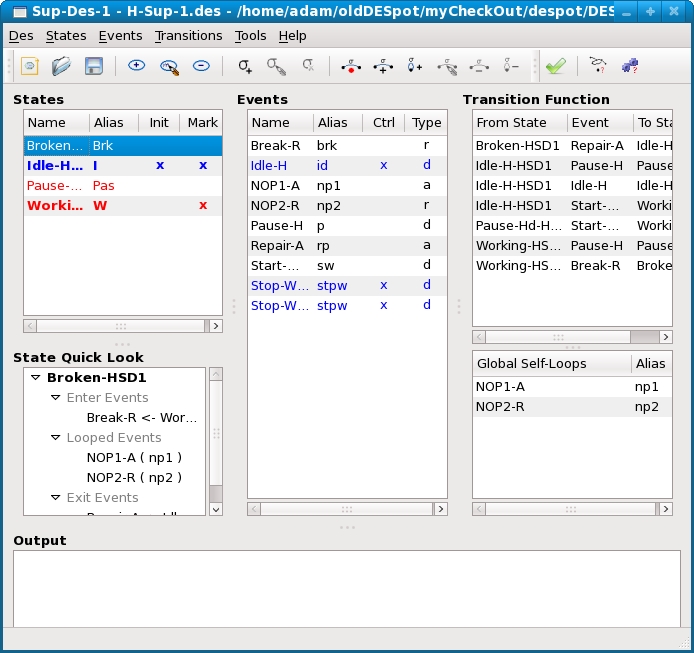This screenshot has width=694, height=653.
Task: Toggle Mark cell for Working state
Action: (203, 205)
